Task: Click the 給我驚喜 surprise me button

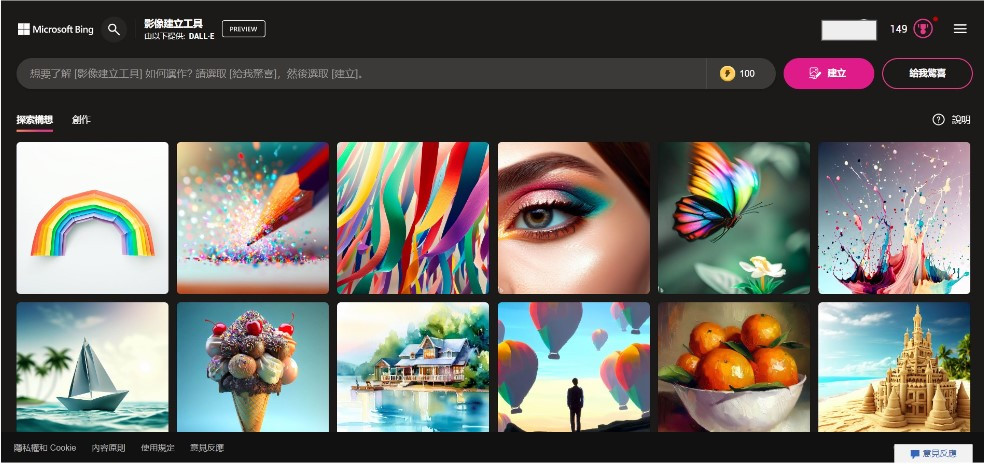Action: pyautogui.click(x=927, y=73)
